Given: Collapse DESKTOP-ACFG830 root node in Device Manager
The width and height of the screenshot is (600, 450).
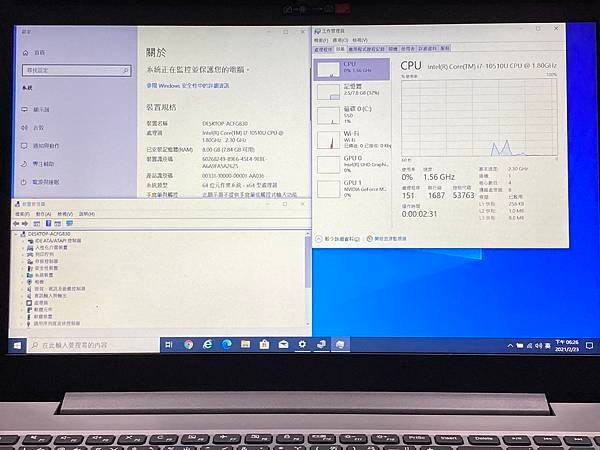Looking at the screenshot, I should (x=16, y=234).
